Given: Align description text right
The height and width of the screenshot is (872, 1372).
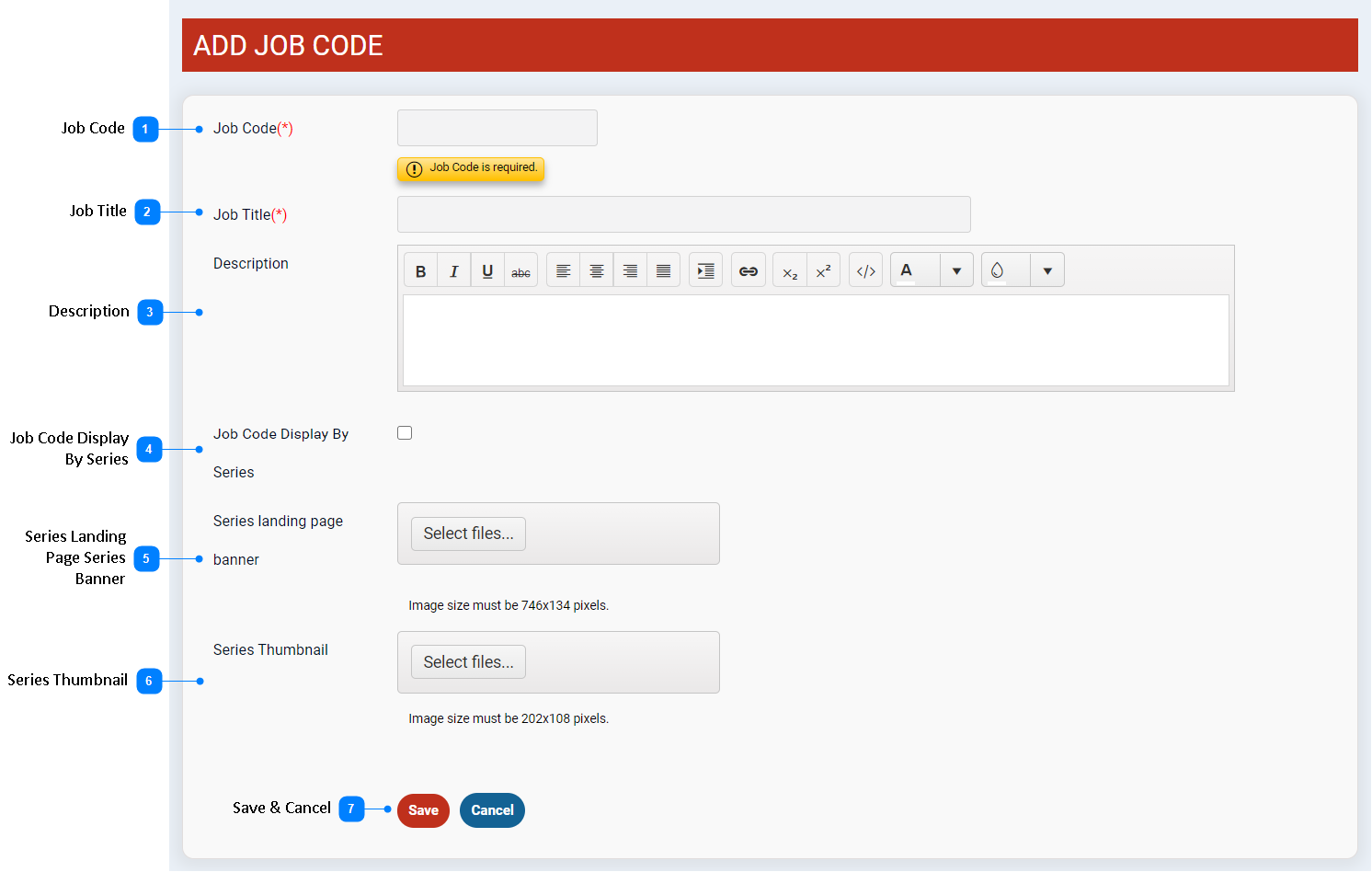Looking at the screenshot, I should [x=630, y=270].
